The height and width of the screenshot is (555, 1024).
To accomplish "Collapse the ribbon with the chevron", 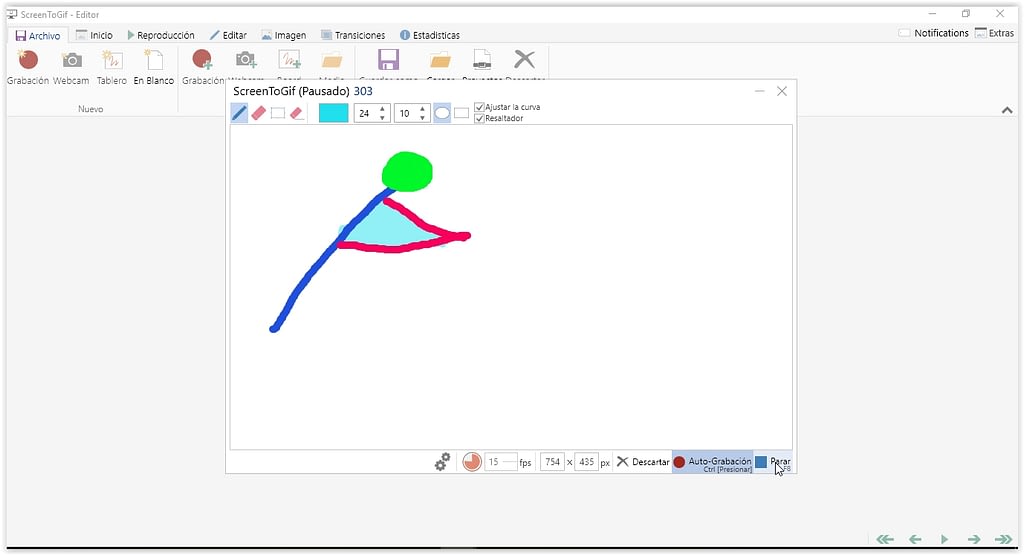I will click(x=1006, y=110).
